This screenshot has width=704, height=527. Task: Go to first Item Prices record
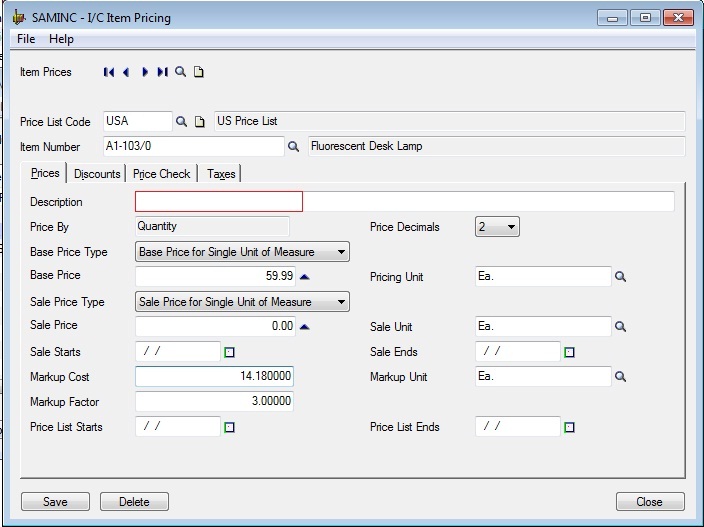[109, 72]
